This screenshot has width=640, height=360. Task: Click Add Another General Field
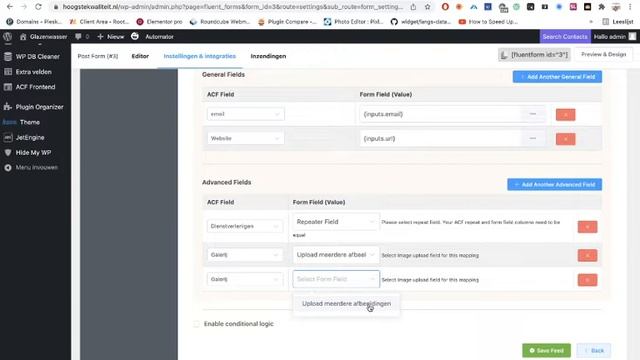[x=557, y=77]
